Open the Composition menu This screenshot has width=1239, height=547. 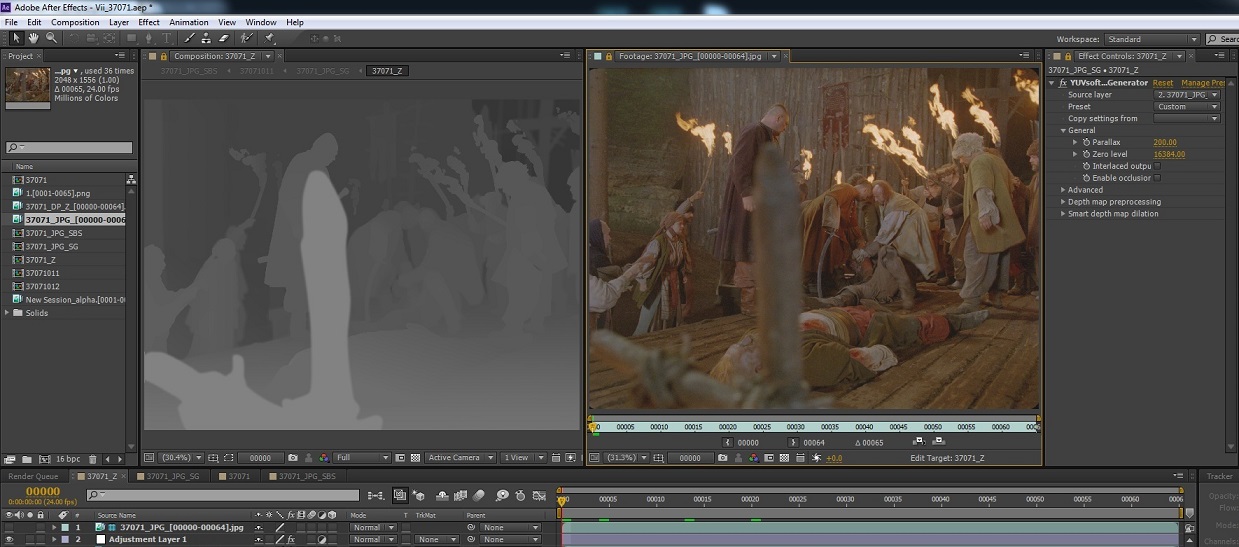pos(75,22)
